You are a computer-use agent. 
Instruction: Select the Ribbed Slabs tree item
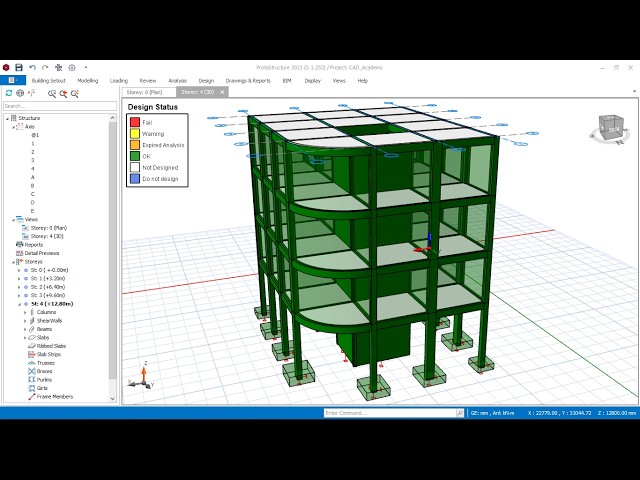[47, 346]
